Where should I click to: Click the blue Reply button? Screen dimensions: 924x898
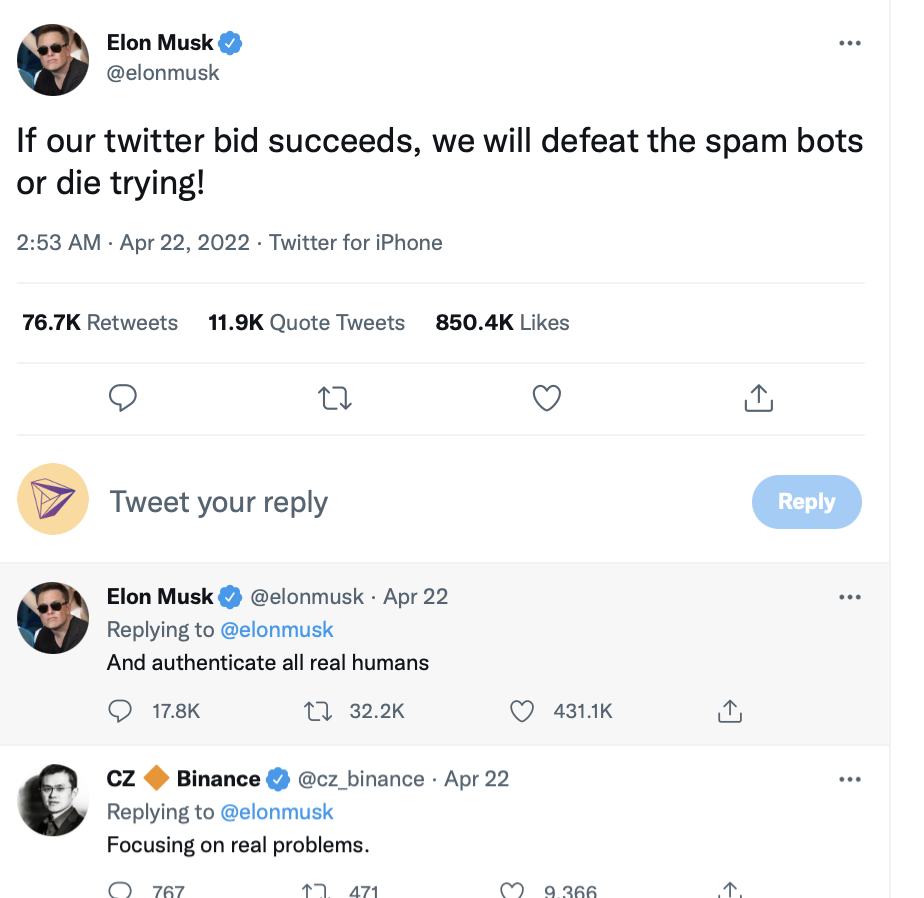tap(806, 502)
